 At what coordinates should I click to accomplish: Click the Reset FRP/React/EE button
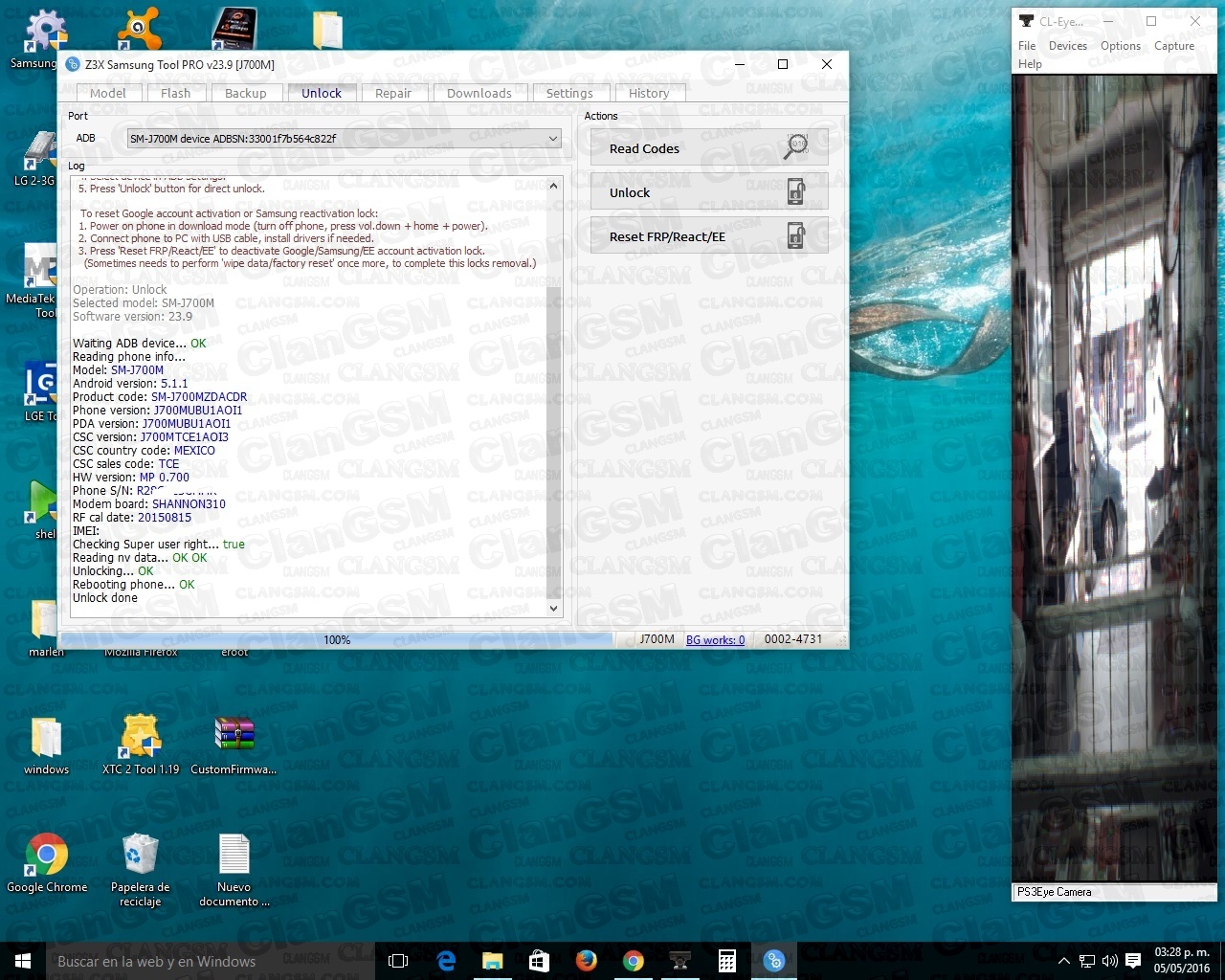click(x=709, y=236)
